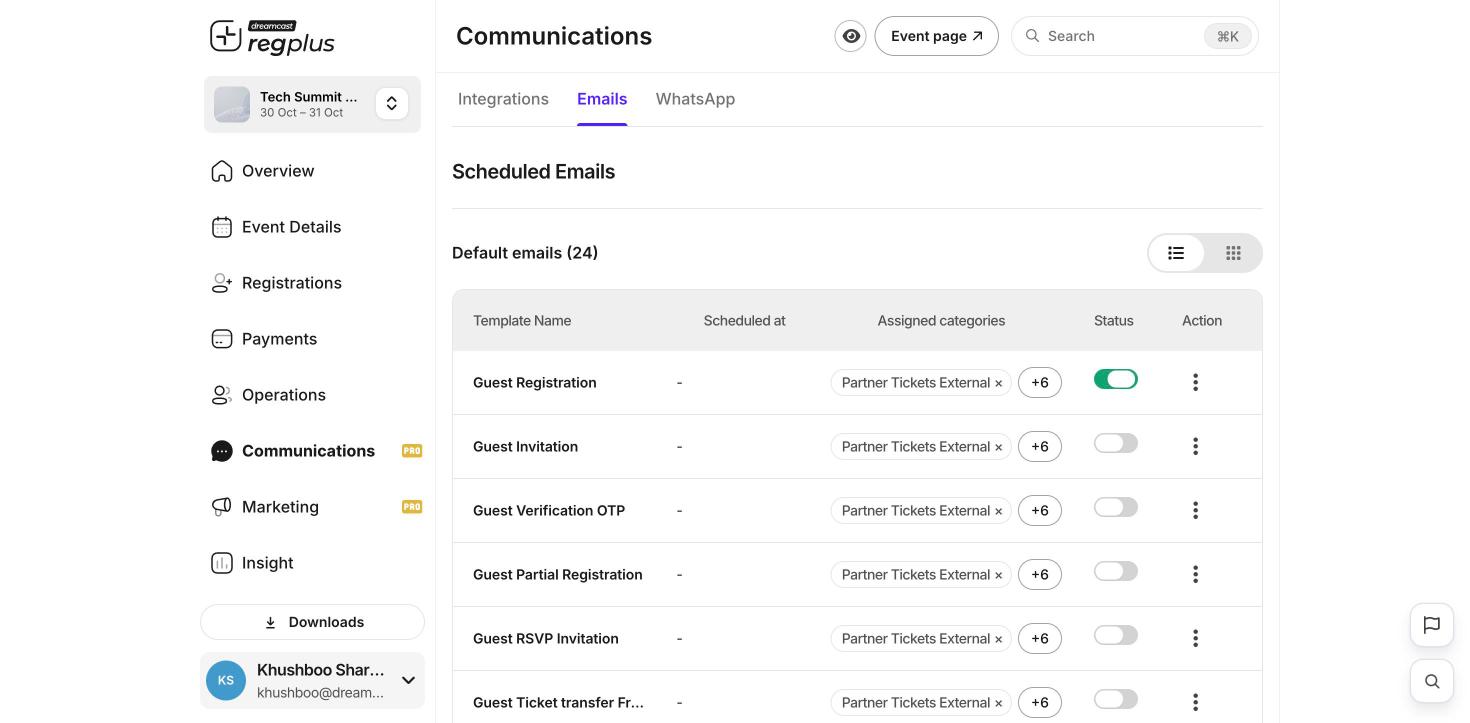Remove Partner Tickets External from Guest RSVP Invitation

(998, 639)
